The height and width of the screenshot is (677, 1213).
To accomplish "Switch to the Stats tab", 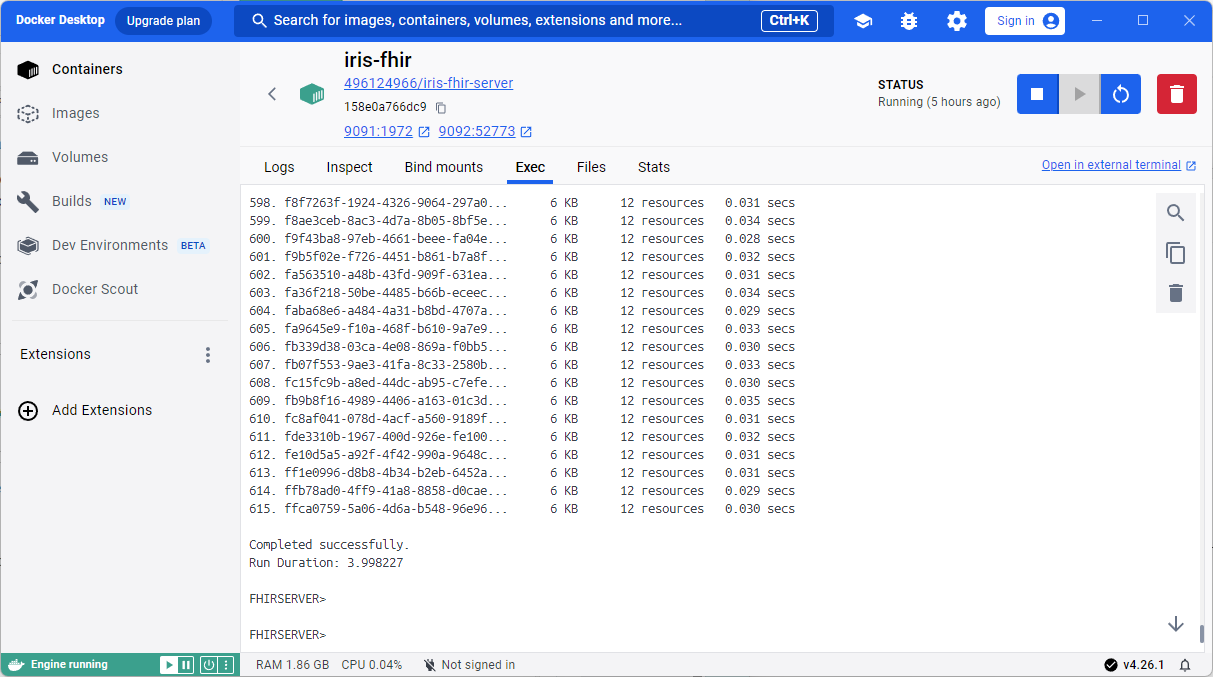I will tap(653, 167).
